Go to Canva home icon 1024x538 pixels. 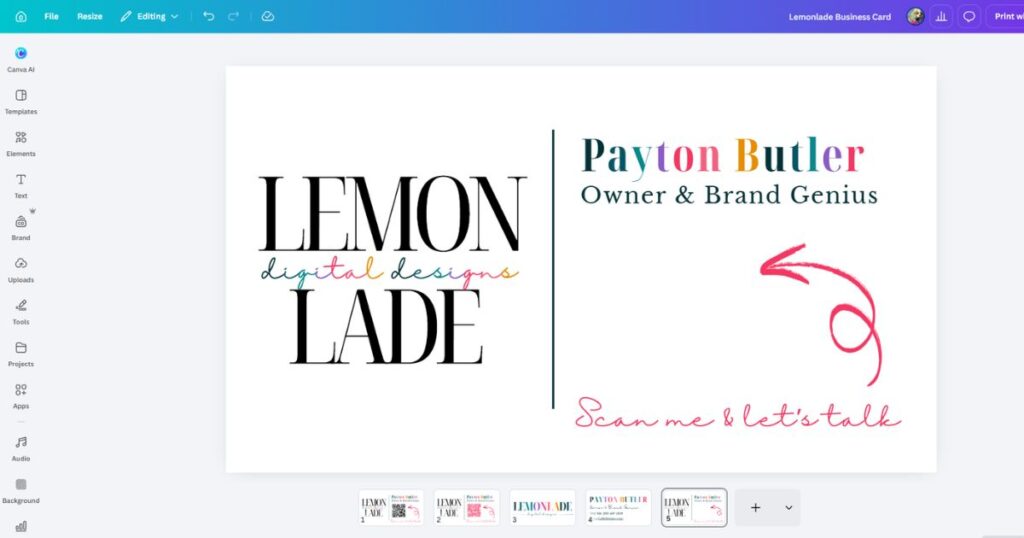[x=21, y=16]
